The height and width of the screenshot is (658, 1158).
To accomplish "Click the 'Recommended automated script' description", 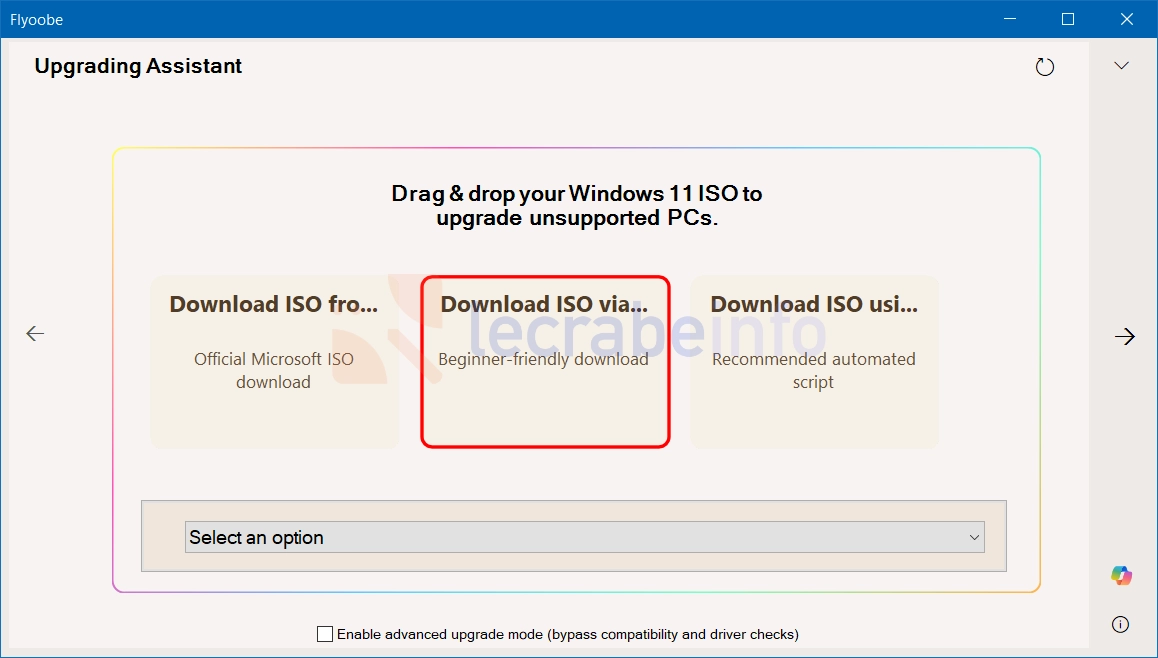I will pos(814,370).
